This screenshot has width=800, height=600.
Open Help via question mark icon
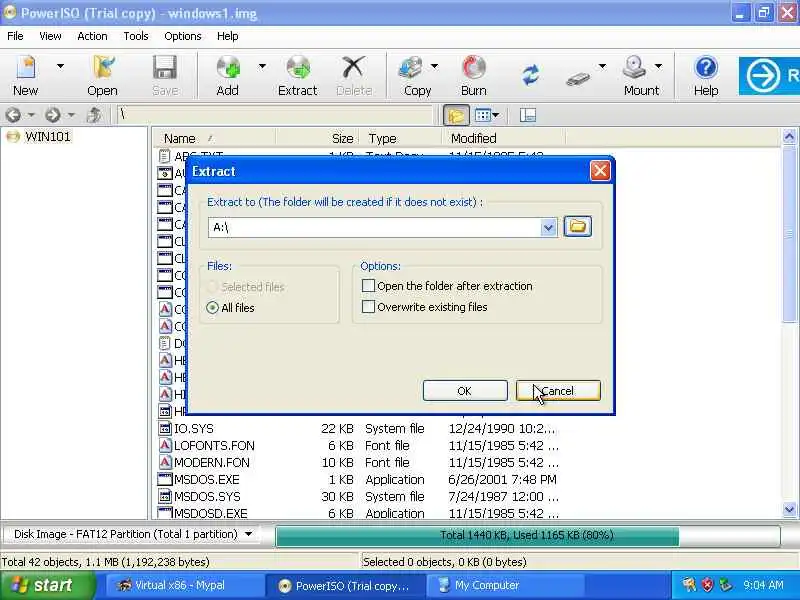(x=706, y=68)
